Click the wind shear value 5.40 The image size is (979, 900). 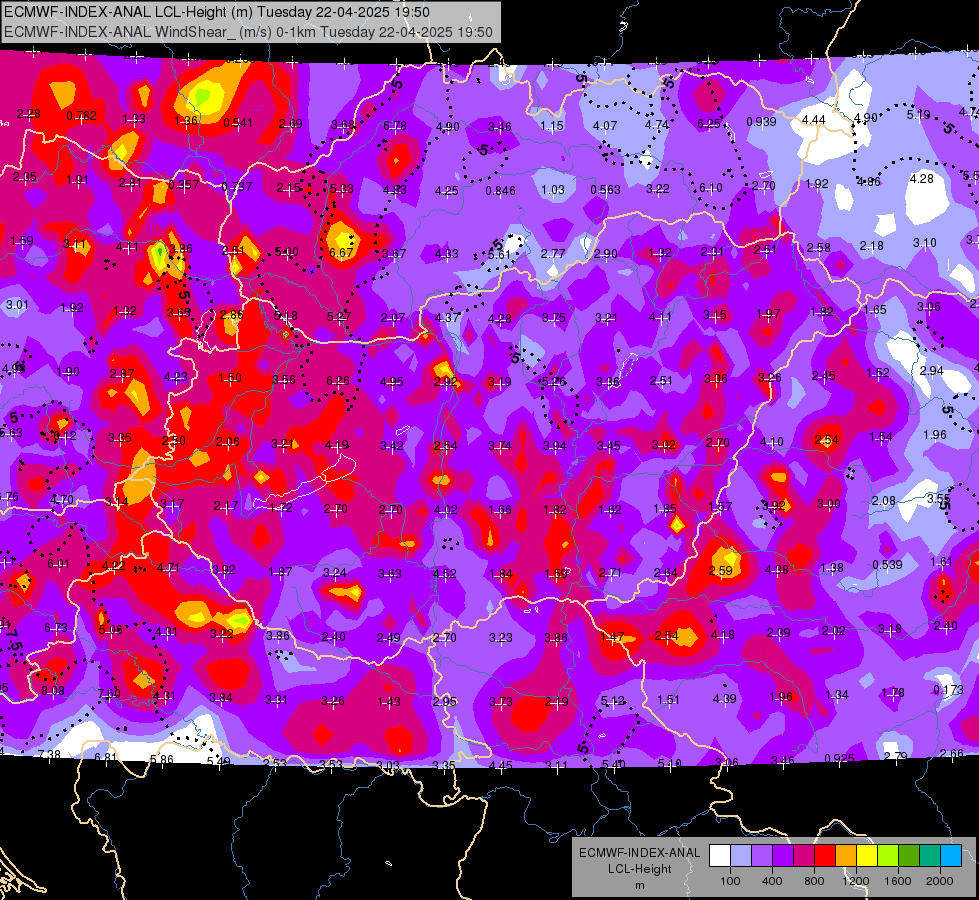[613, 764]
